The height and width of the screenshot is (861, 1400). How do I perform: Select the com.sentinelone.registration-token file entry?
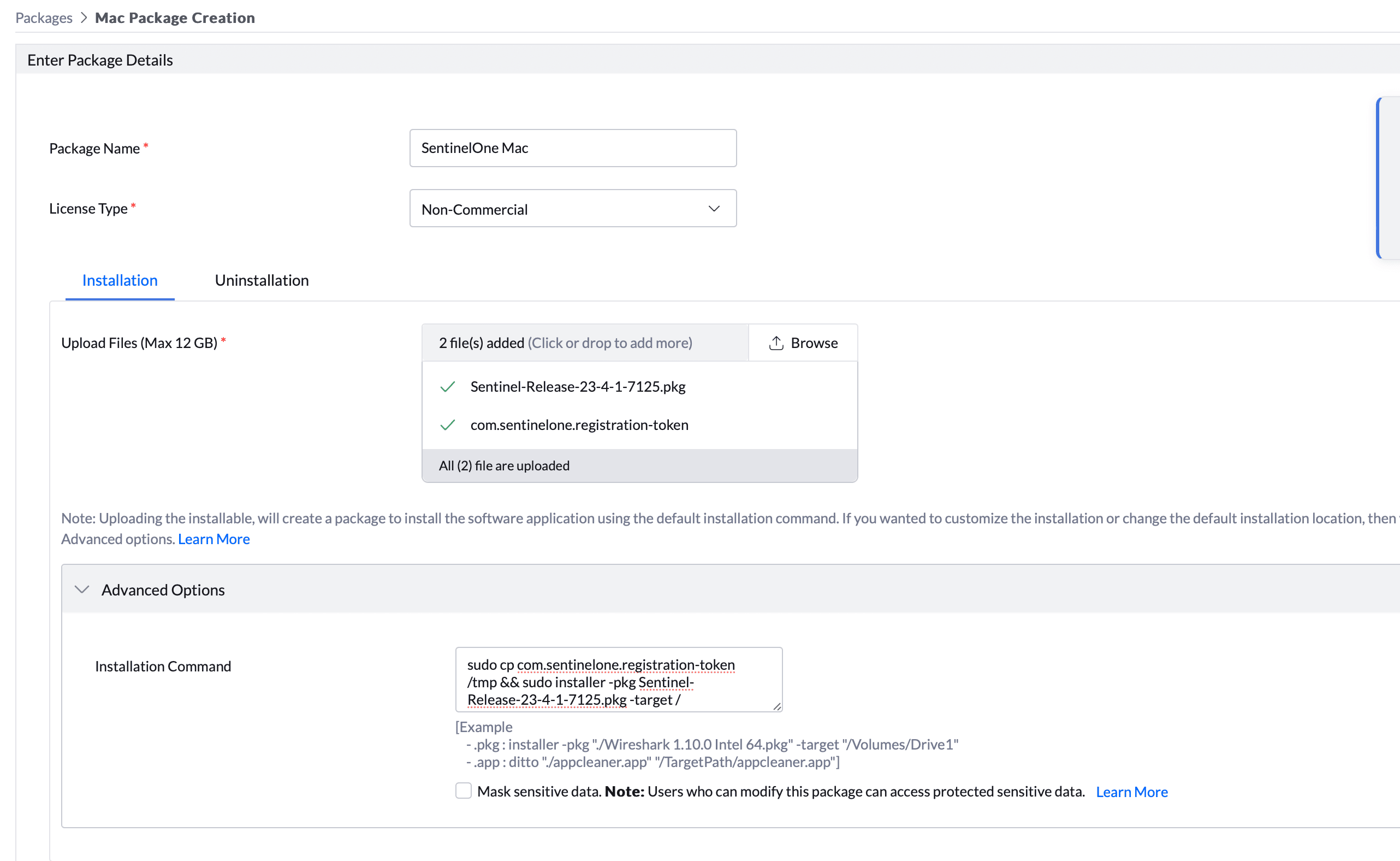pos(579,424)
